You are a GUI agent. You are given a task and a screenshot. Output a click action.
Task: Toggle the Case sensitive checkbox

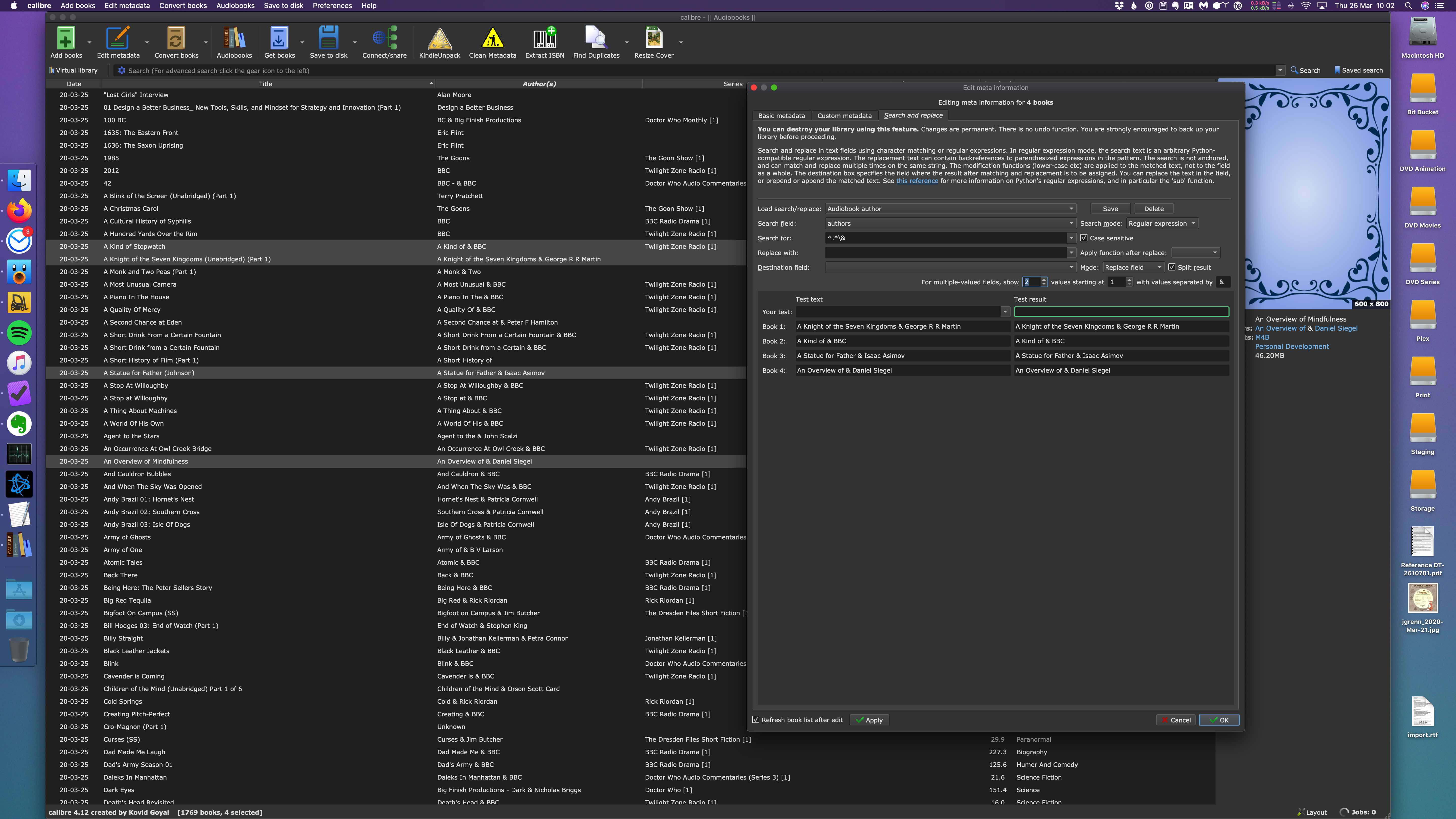click(1084, 238)
